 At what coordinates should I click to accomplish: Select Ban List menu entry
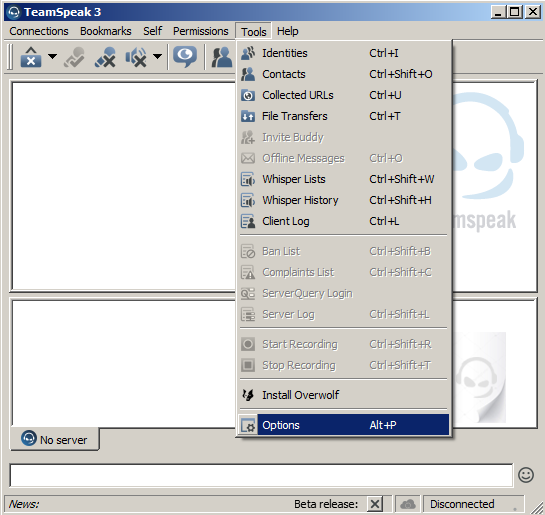pyautogui.click(x=344, y=251)
